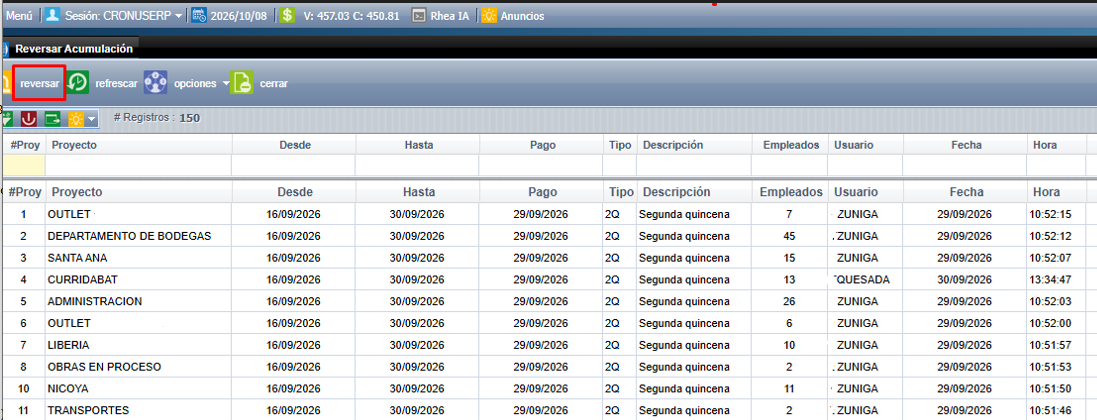
Task: Click the green export arrow icon in grid toolbar
Action: (x=52, y=119)
